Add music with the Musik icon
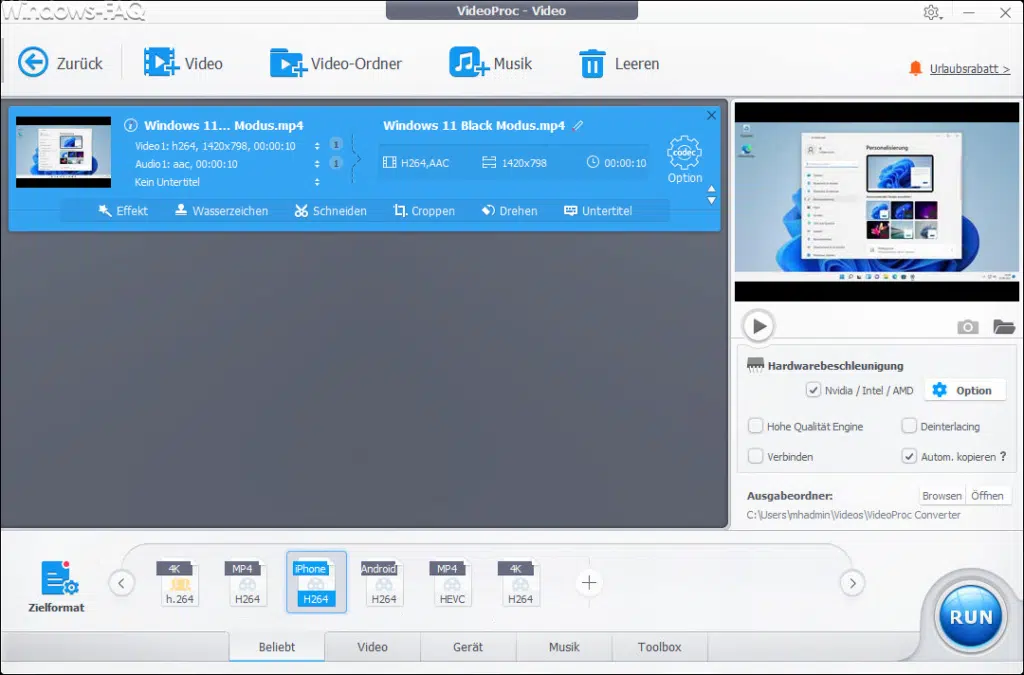 468,63
